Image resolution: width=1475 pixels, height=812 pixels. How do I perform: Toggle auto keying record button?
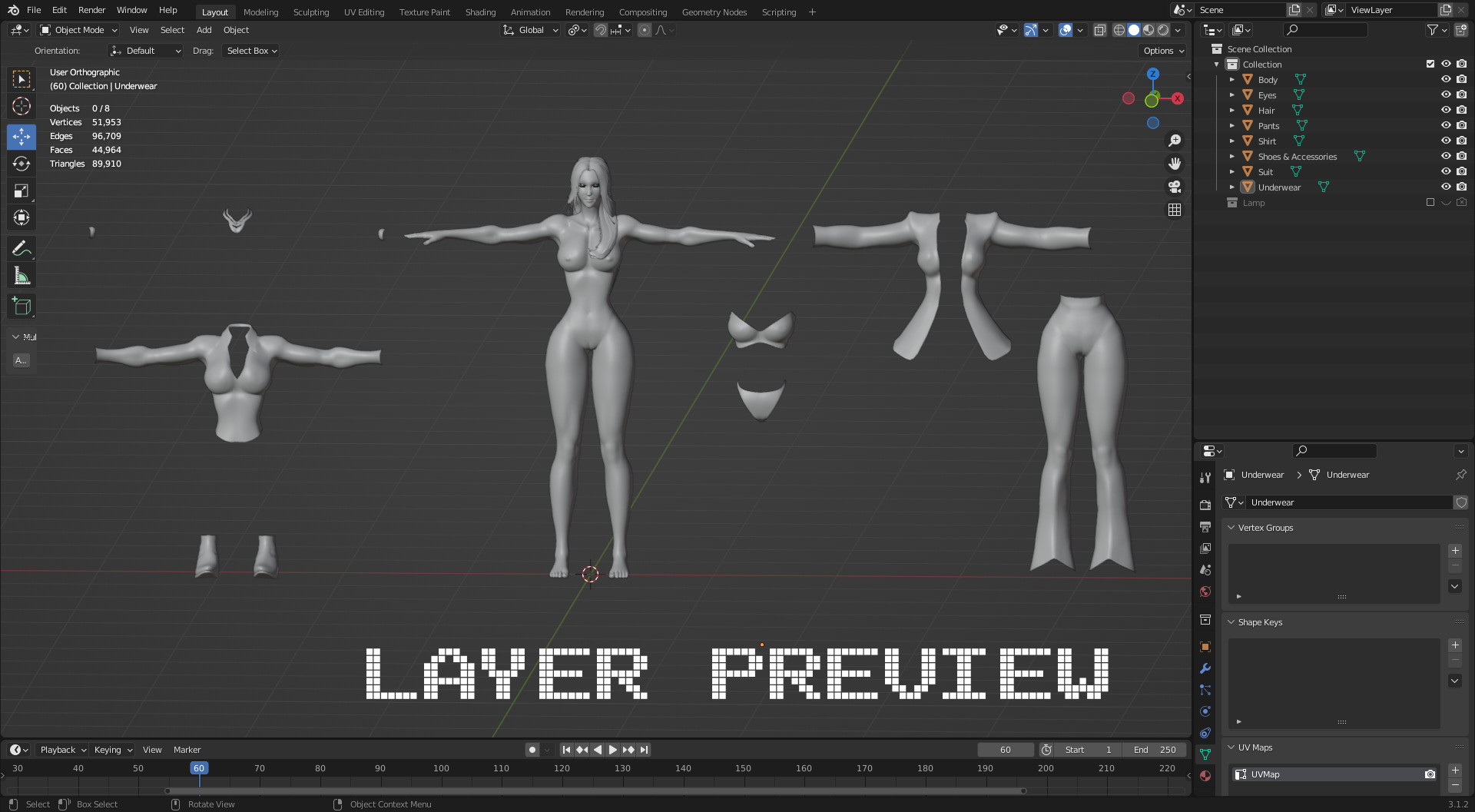click(532, 750)
